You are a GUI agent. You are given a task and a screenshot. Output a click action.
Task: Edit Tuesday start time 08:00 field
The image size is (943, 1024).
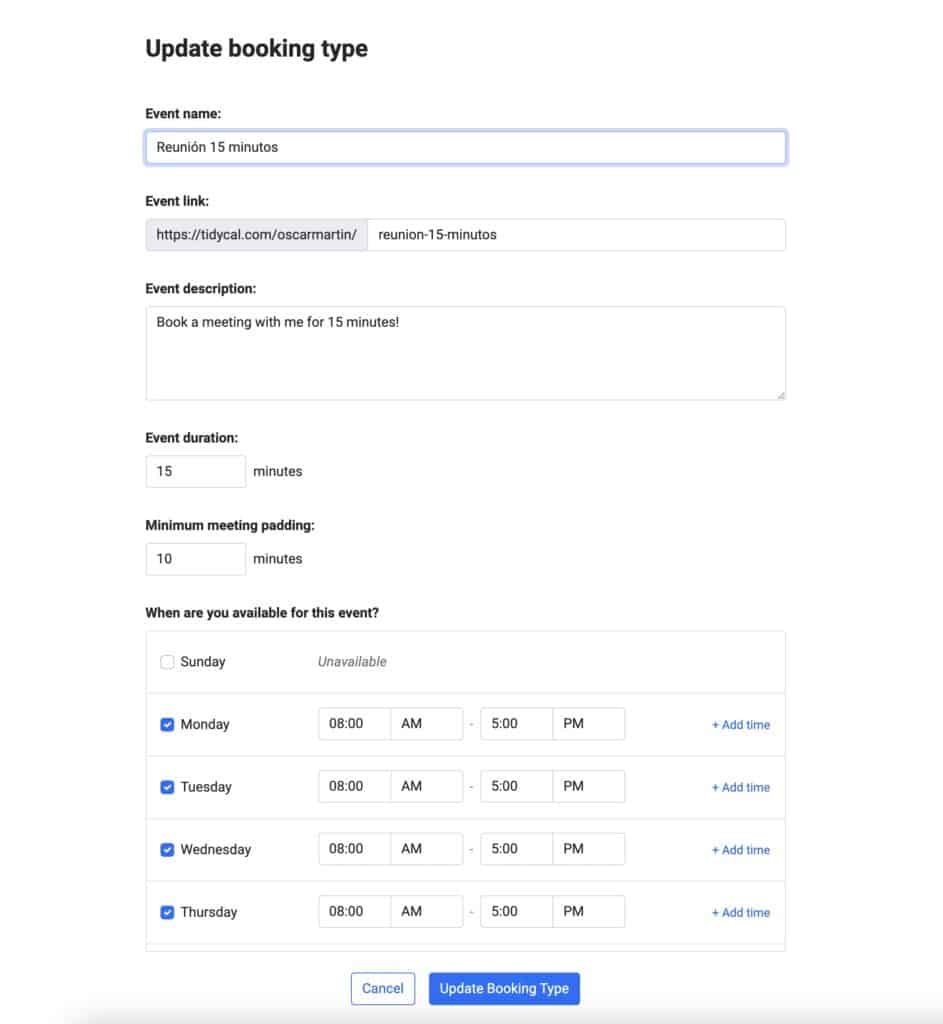[x=355, y=786]
